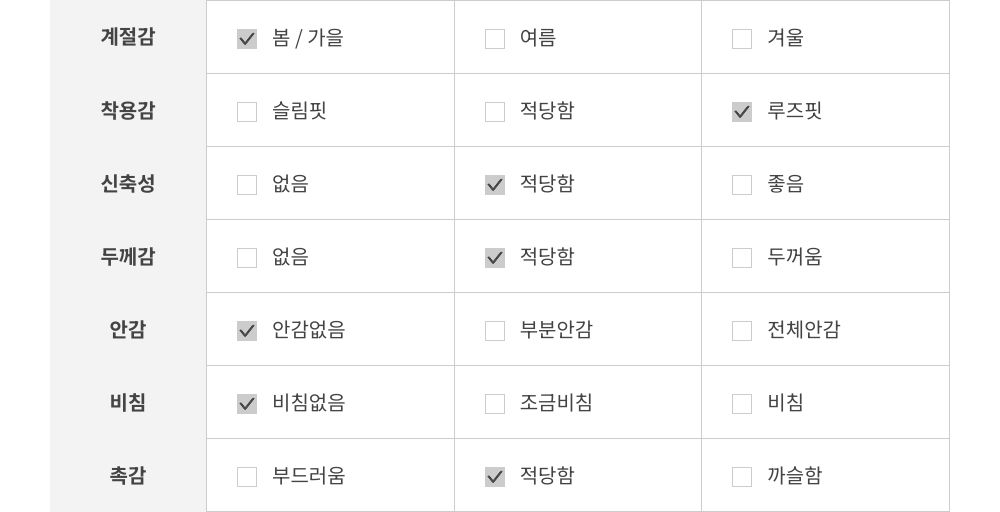The image size is (1000, 512).
Task: Uncheck 적당함 in the 촉감 row
Action: pos(495,477)
